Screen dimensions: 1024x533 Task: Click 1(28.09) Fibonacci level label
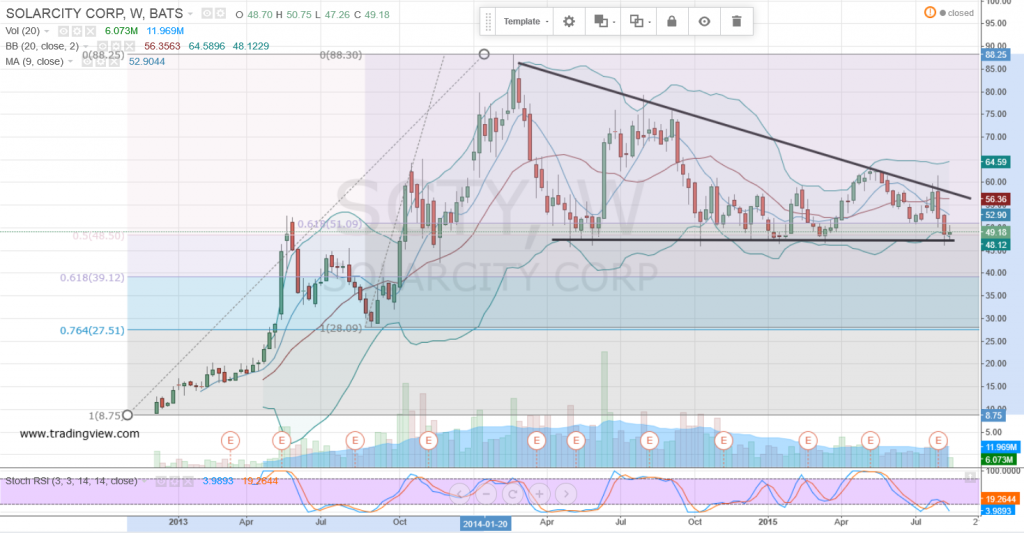[340, 329]
